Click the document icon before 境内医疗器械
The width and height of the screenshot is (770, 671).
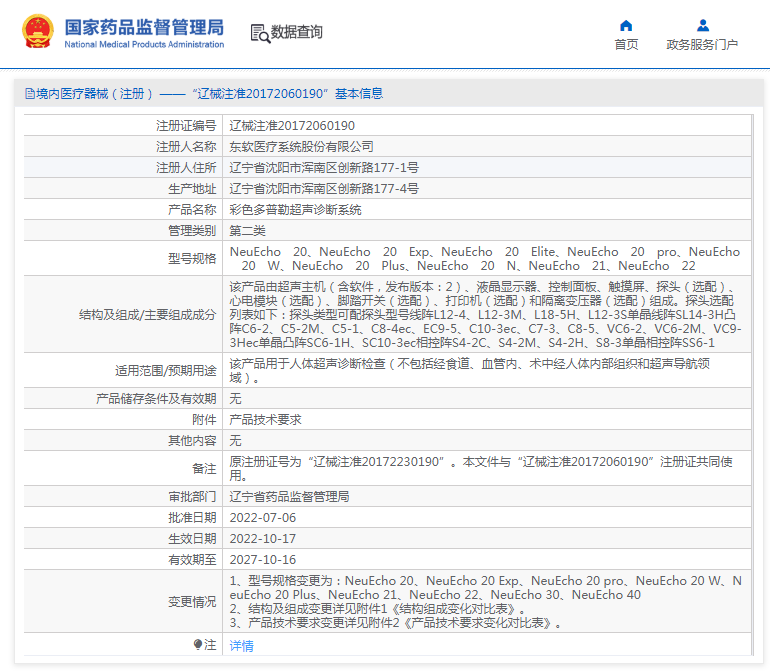coord(29,94)
